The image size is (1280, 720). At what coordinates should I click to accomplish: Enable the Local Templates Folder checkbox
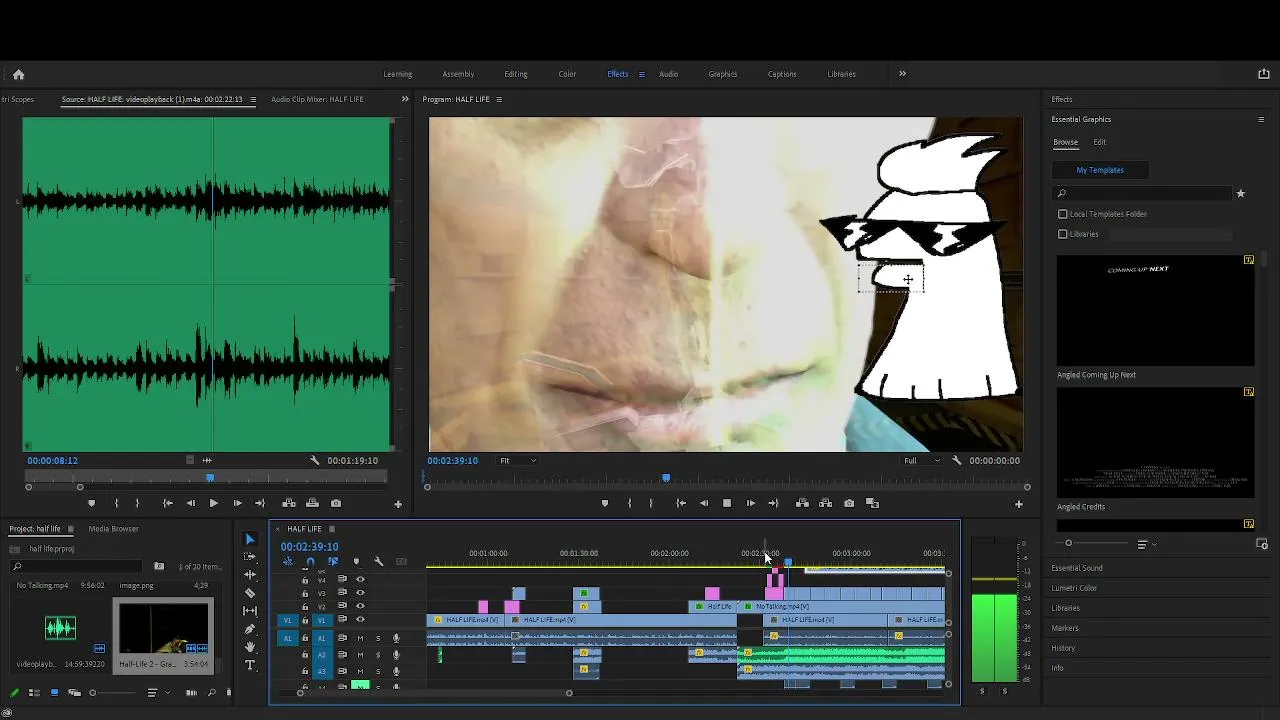click(x=1063, y=214)
